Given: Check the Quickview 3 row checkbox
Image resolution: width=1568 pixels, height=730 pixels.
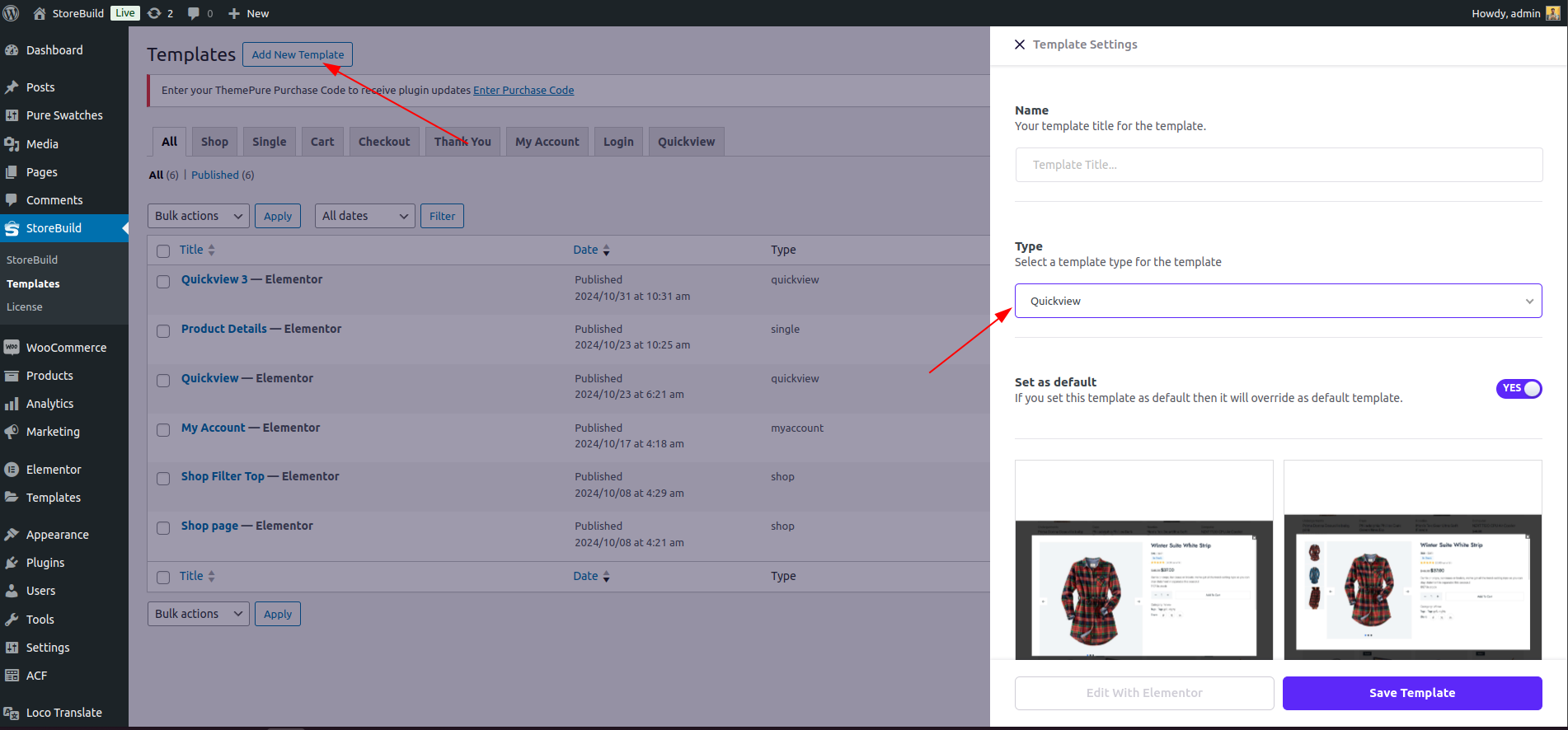Looking at the screenshot, I should (163, 282).
